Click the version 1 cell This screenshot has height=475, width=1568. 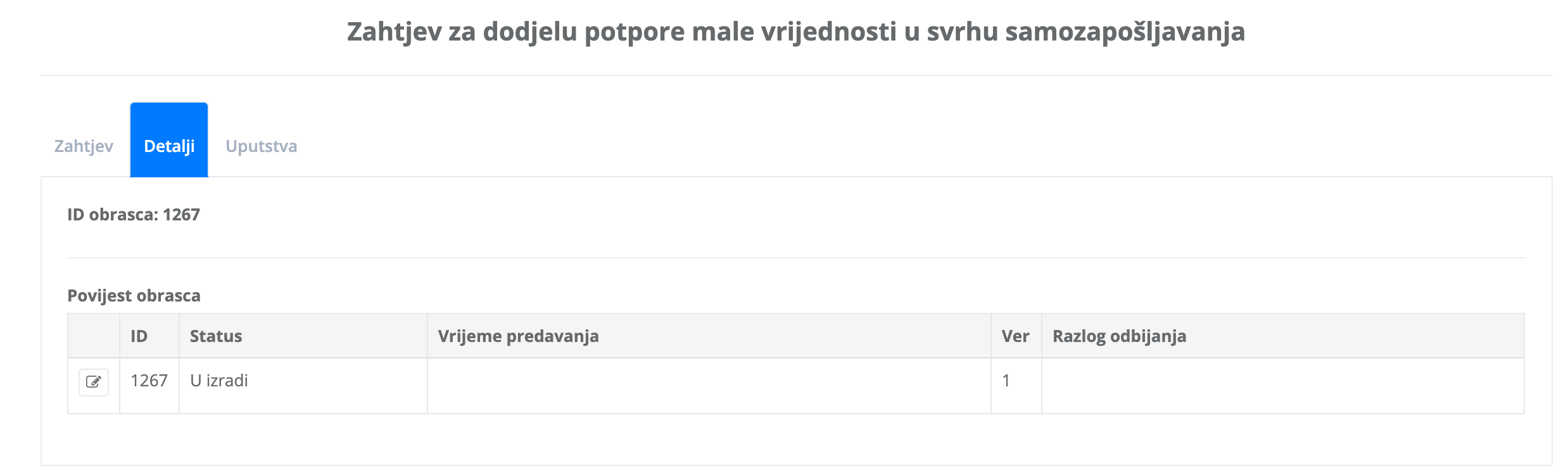point(1006,381)
